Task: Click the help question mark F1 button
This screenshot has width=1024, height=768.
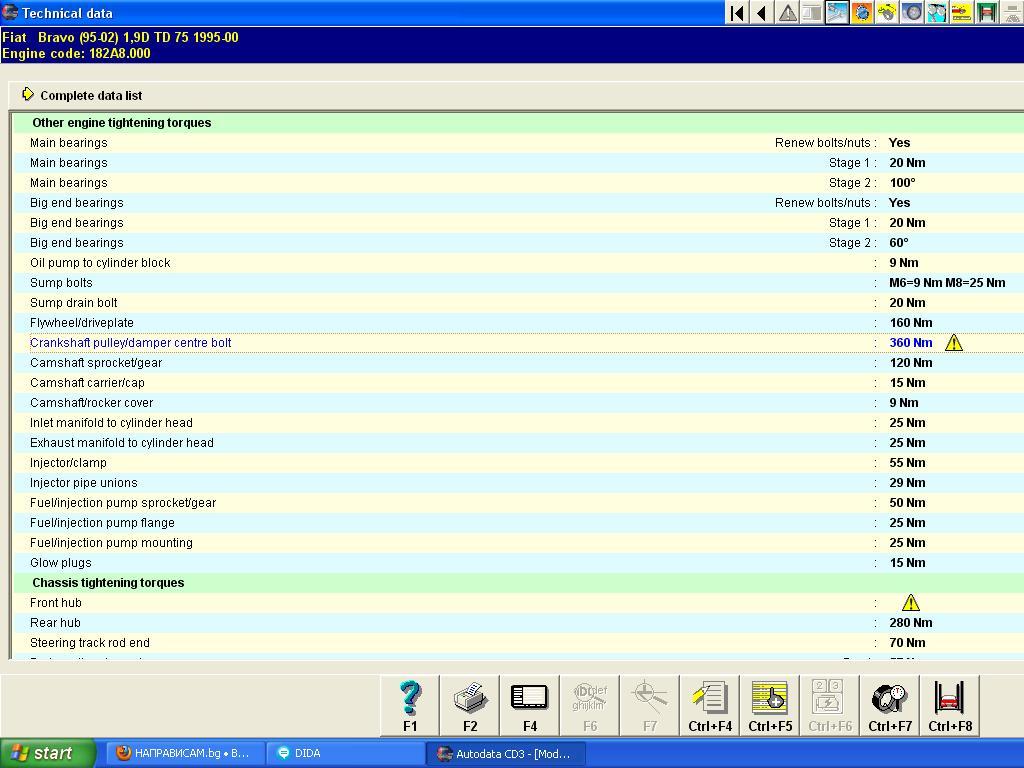Action: coord(410,705)
